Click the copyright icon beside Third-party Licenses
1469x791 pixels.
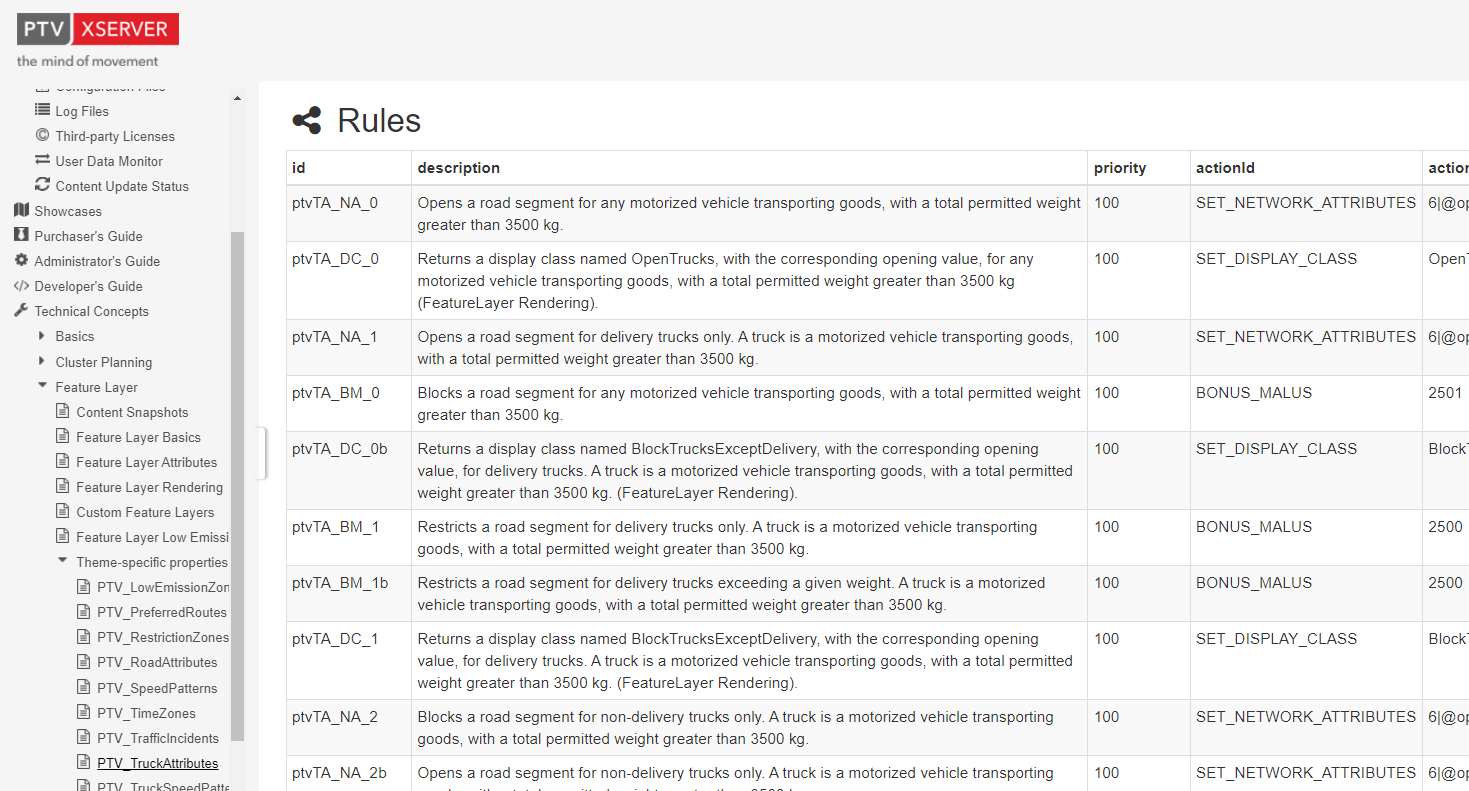[x=42, y=136]
